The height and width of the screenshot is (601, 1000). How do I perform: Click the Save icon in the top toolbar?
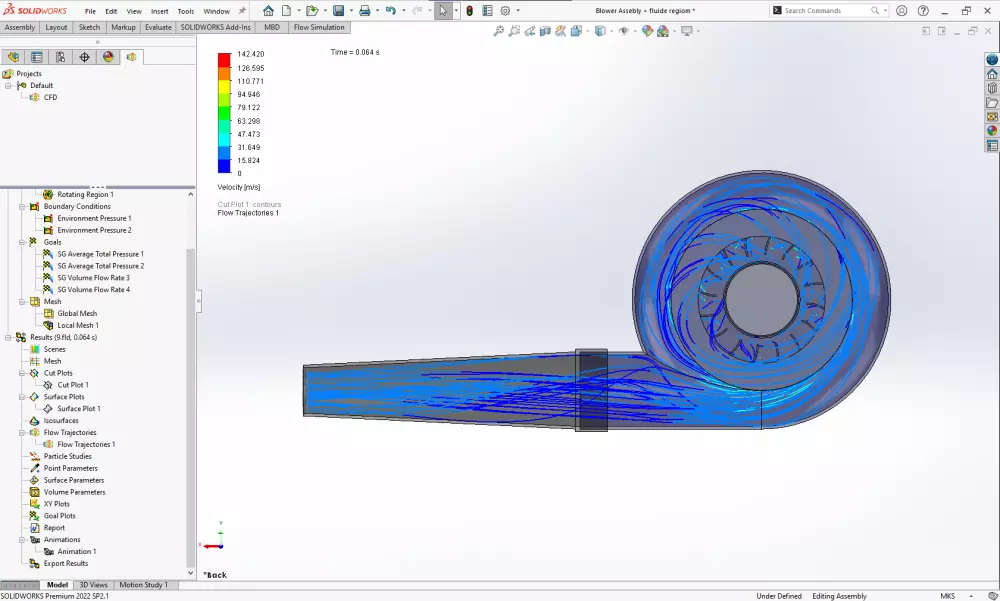click(x=340, y=10)
